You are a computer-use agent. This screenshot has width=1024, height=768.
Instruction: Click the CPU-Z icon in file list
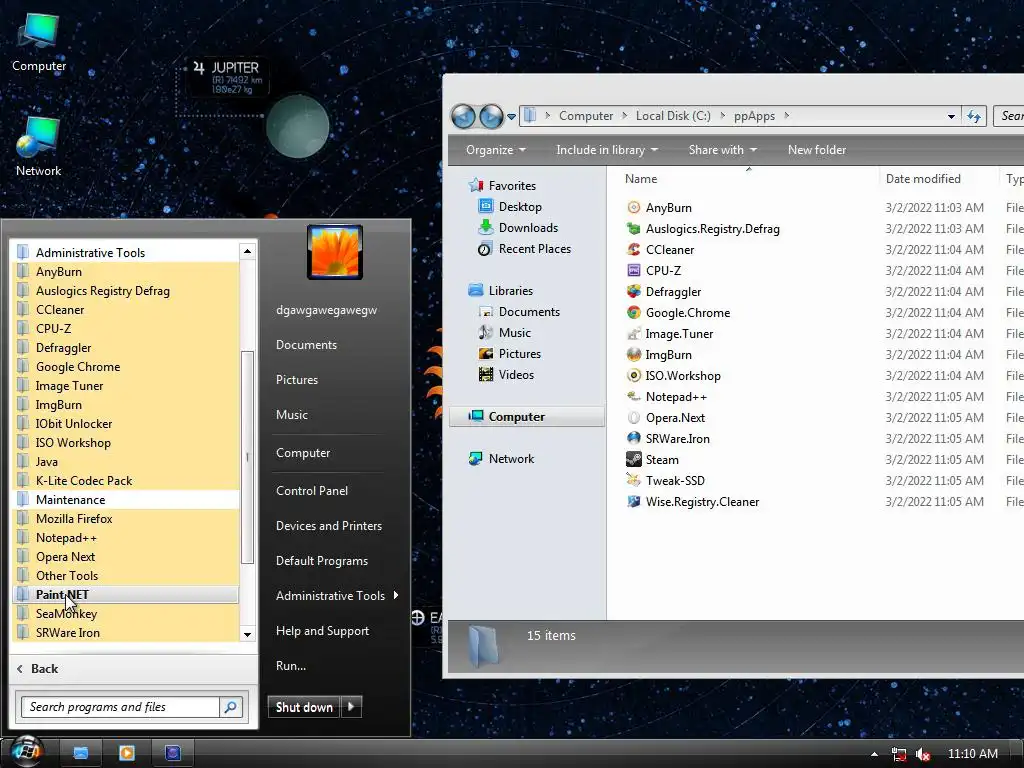coord(633,270)
